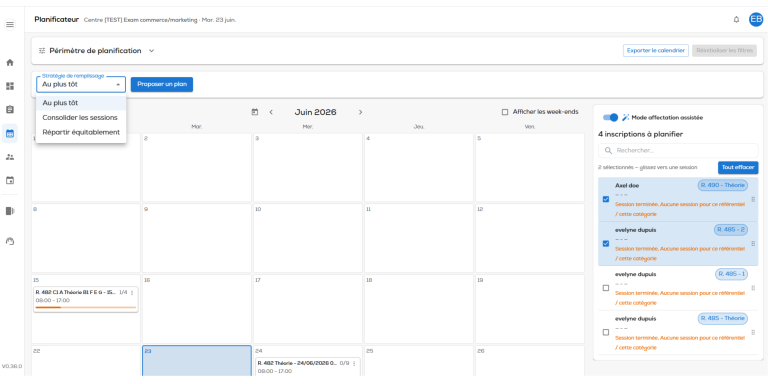Toggle Mode affectation assistée switch
768x384 pixels.
610,118
